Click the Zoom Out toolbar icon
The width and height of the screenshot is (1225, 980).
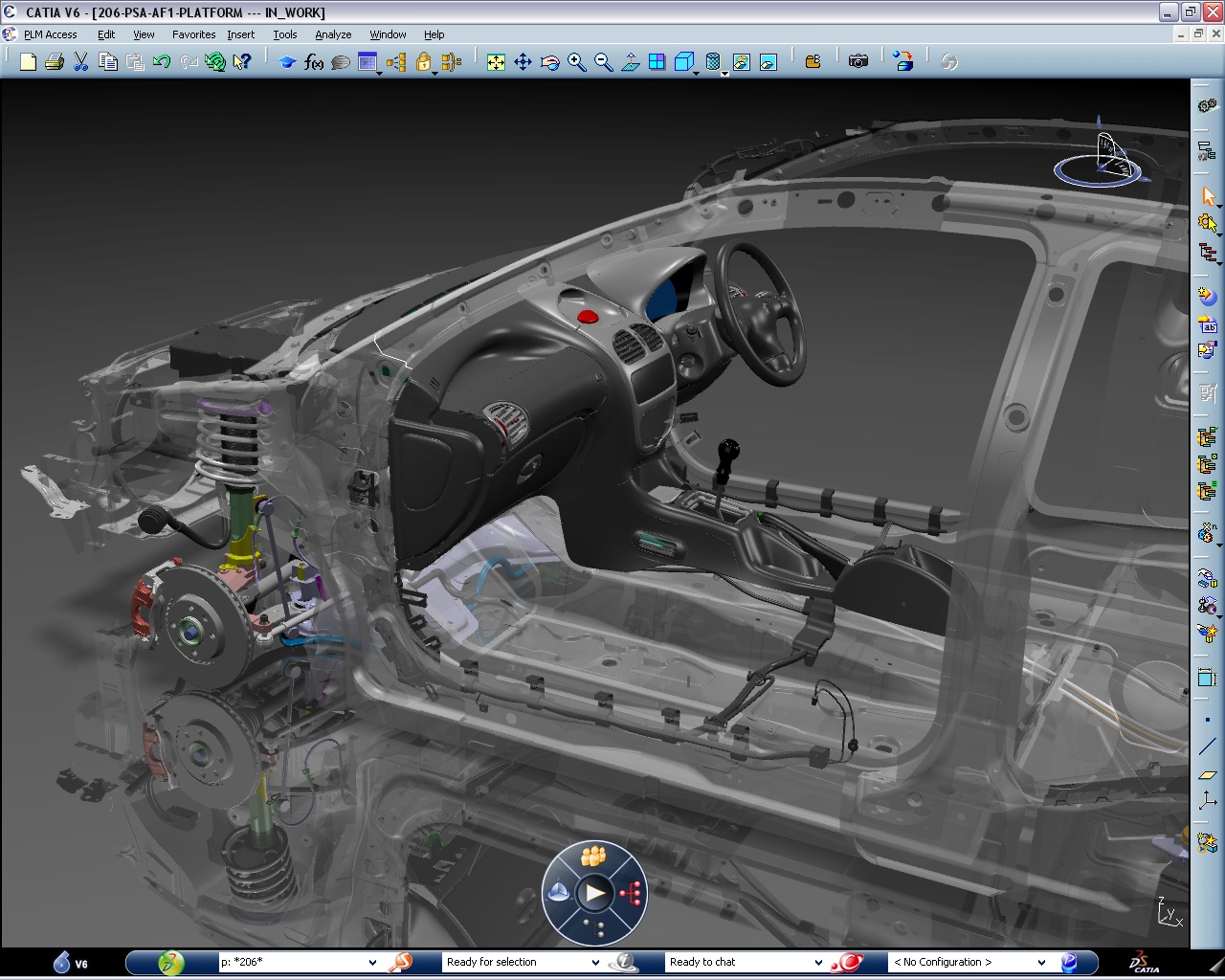tap(603, 62)
